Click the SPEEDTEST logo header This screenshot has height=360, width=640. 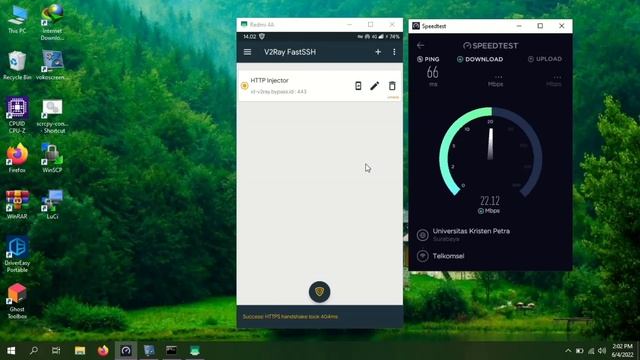[x=490, y=45]
